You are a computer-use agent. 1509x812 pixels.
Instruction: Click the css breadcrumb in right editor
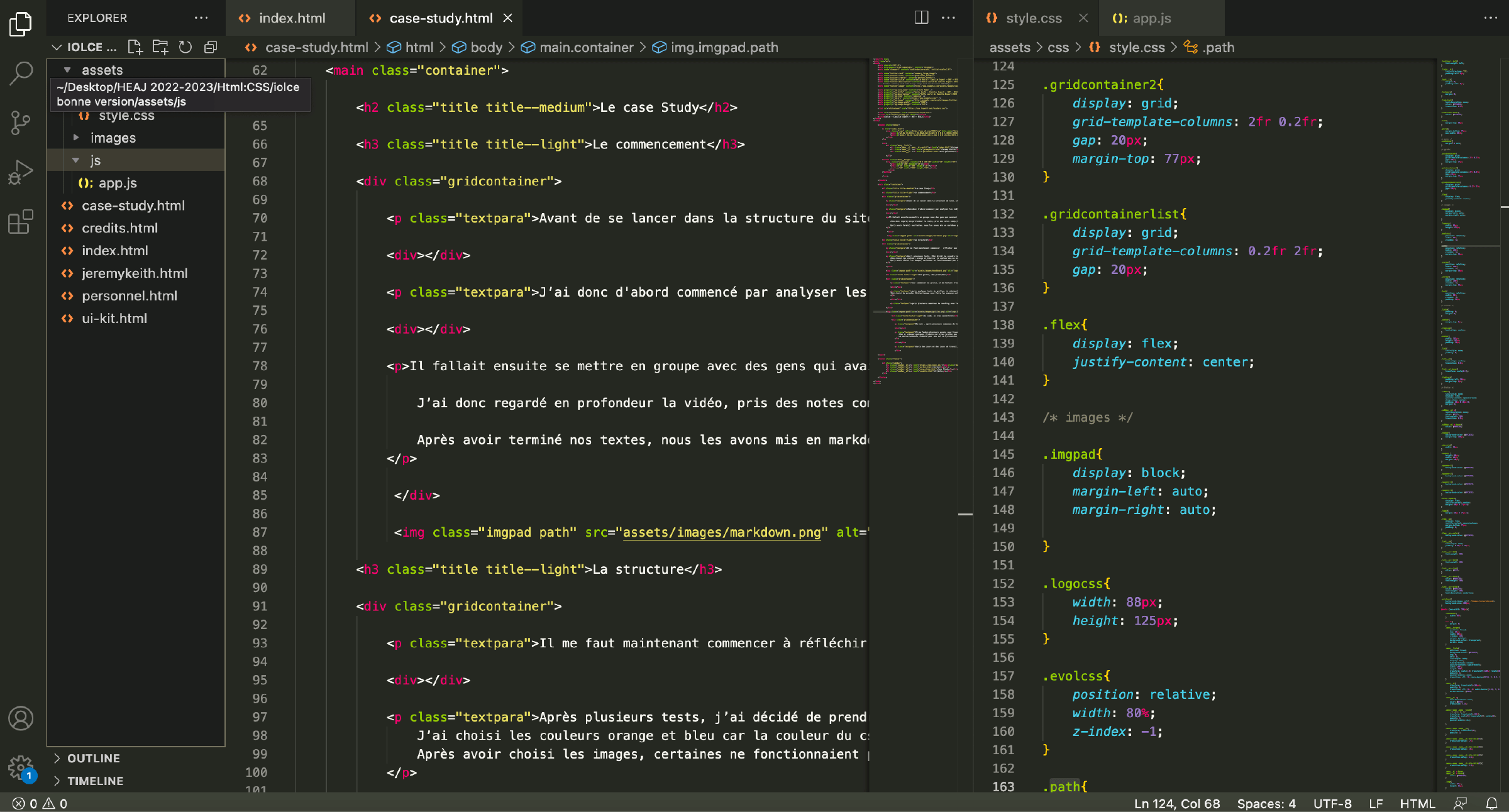pyautogui.click(x=1058, y=47)
